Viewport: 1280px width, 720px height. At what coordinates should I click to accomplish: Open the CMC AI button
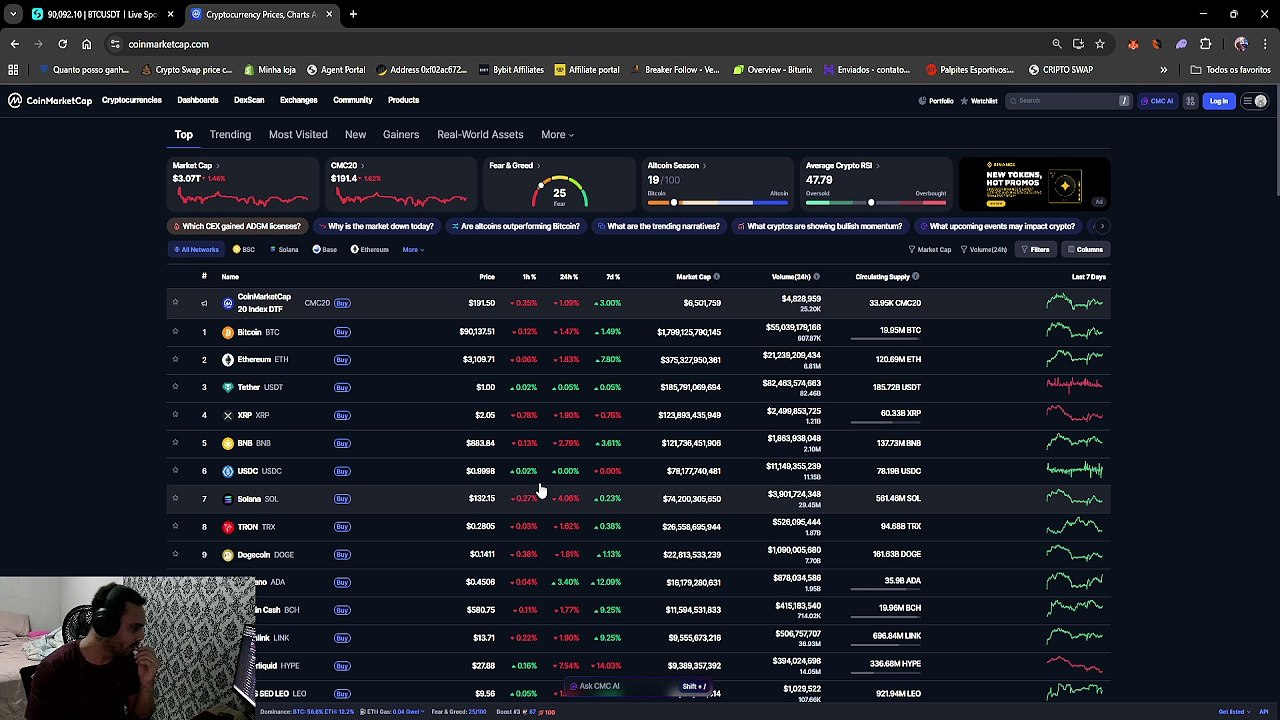tap(1157, 101)
